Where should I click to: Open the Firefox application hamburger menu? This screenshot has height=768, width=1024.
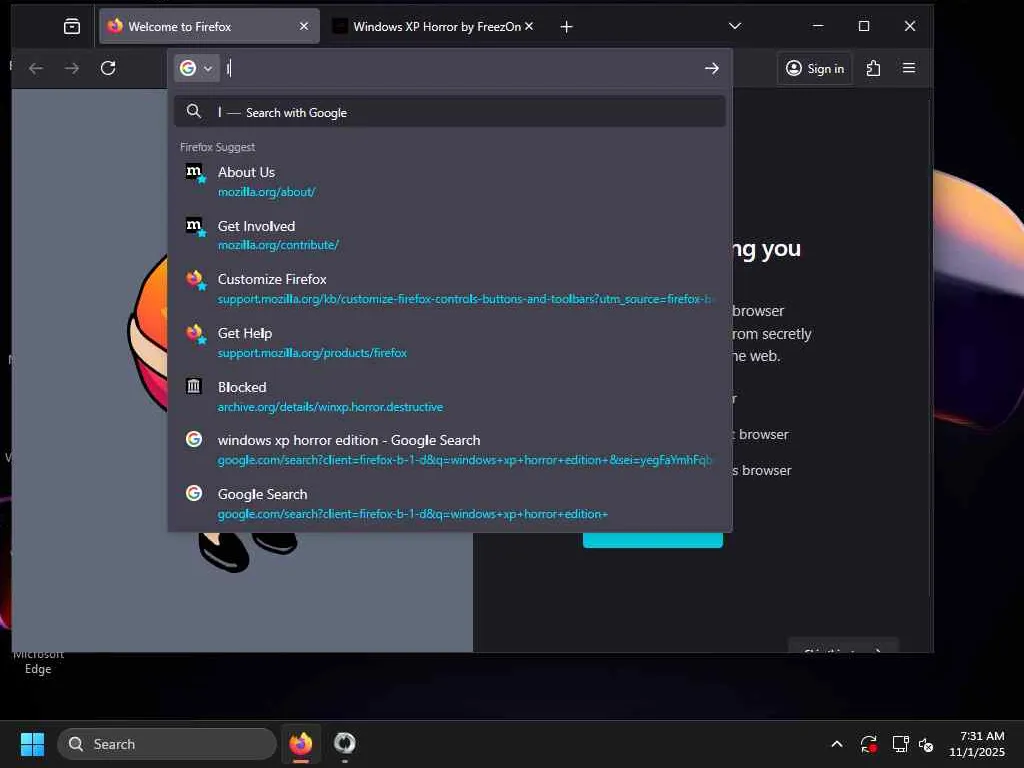pyautogui.click(x=908, y=68)
